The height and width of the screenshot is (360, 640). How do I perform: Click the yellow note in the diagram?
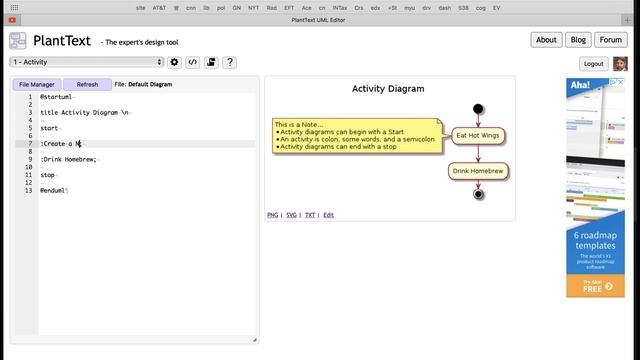point(357,136)
